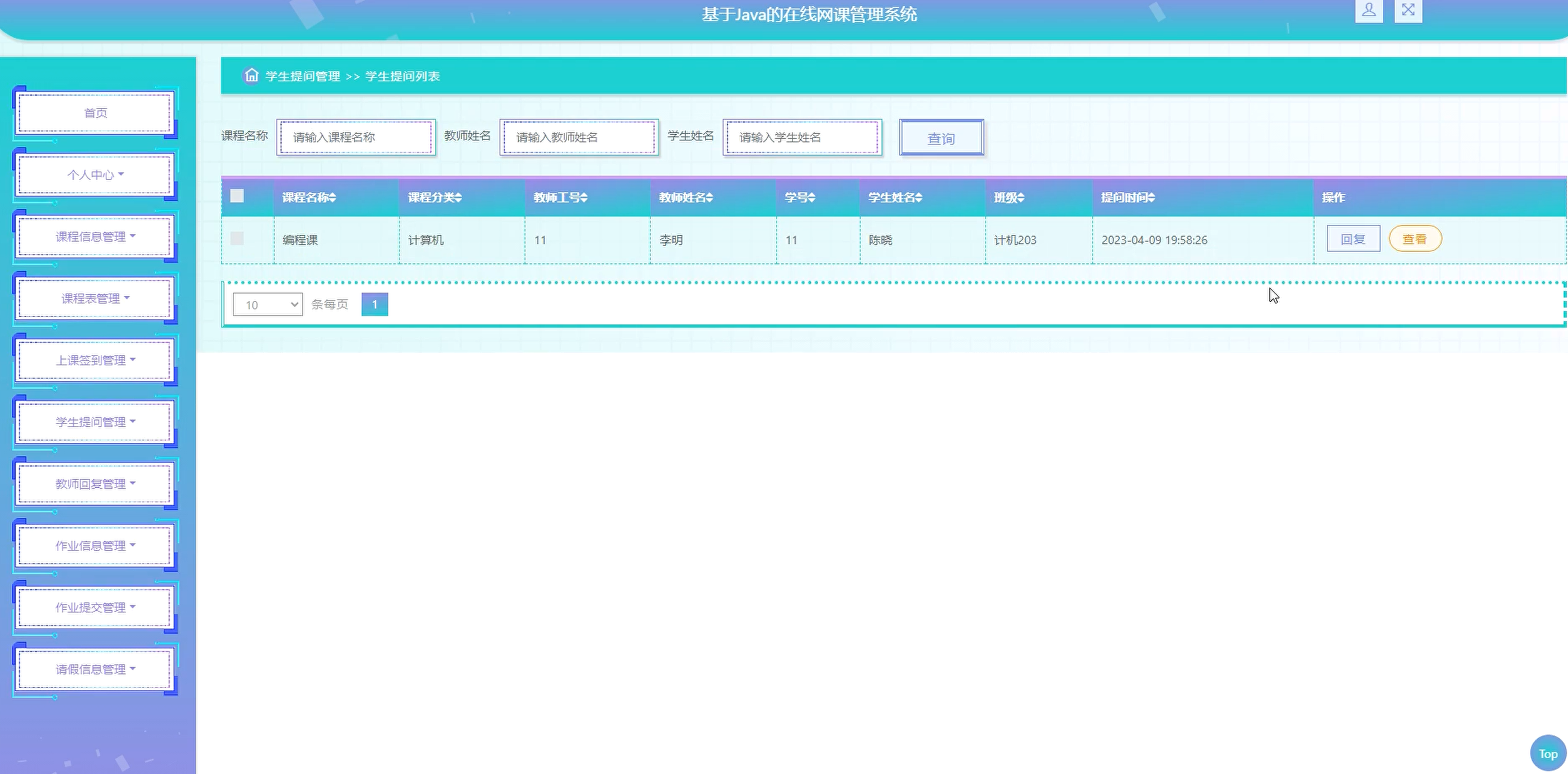Click the Top scroll-to-top button

(x=1547, y=753)
